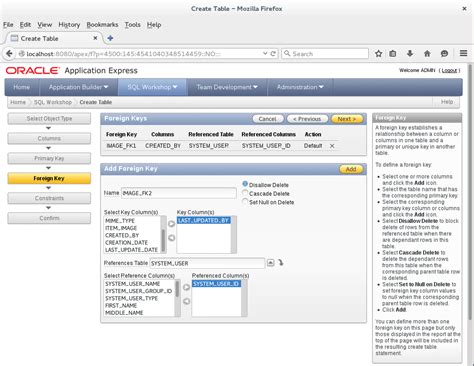The height and width of the screenshot is (366, 474).
Task: Click the Select Key Columns list scrollbar
Action: [163, 234]
